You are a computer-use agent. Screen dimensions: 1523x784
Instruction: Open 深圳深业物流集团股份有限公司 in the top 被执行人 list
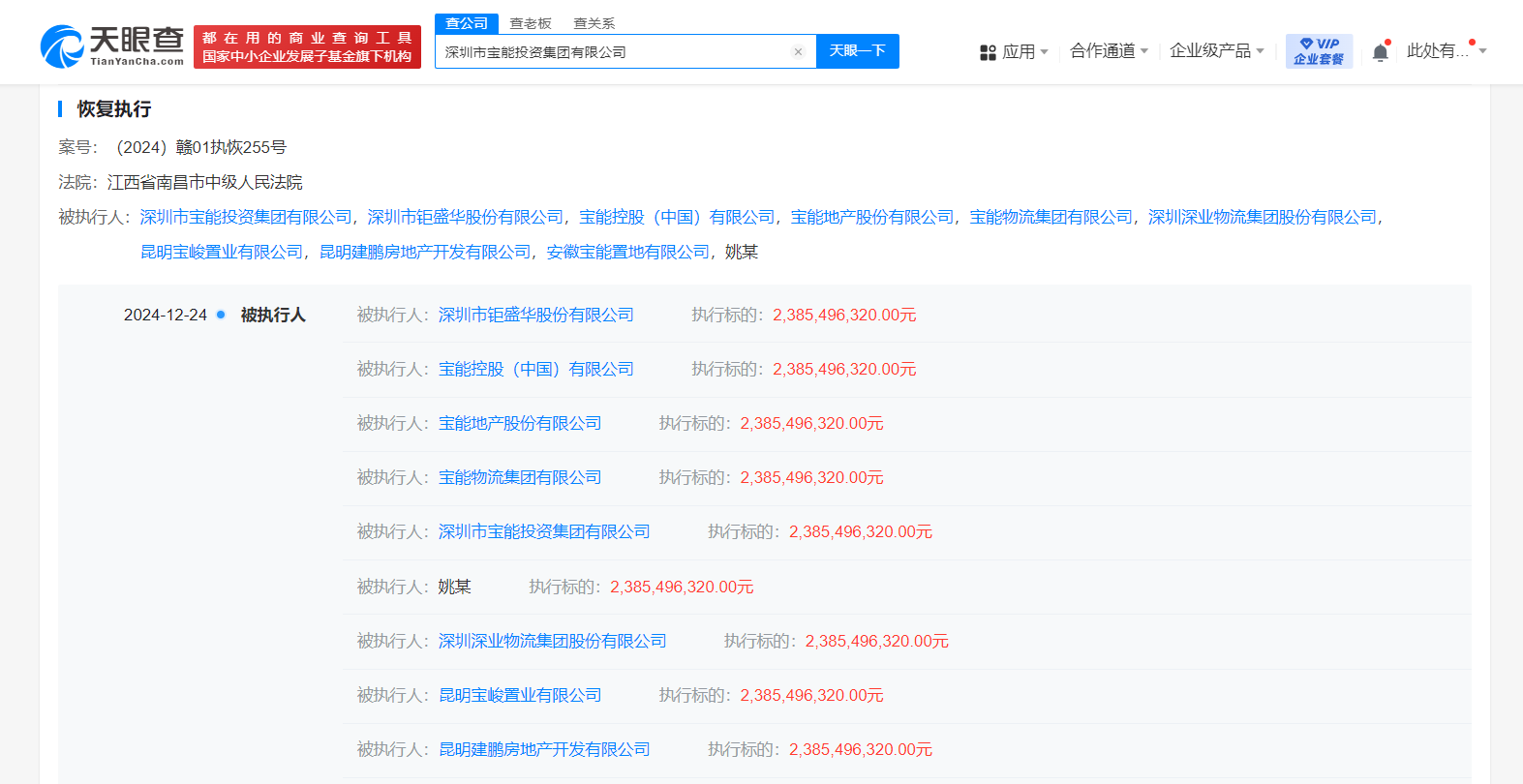pos(1263,217)
